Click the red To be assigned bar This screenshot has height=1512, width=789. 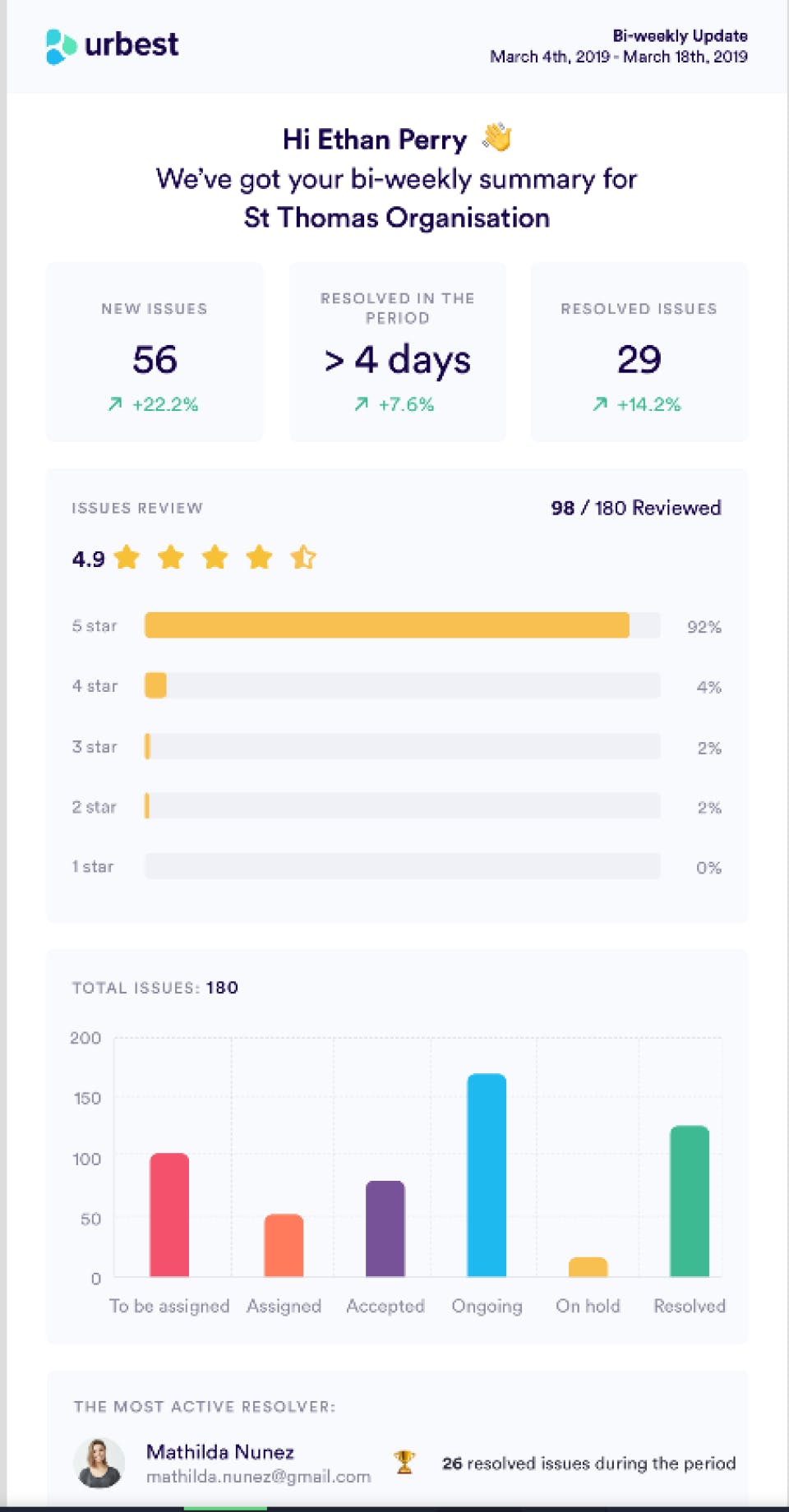coord(169,1215)
